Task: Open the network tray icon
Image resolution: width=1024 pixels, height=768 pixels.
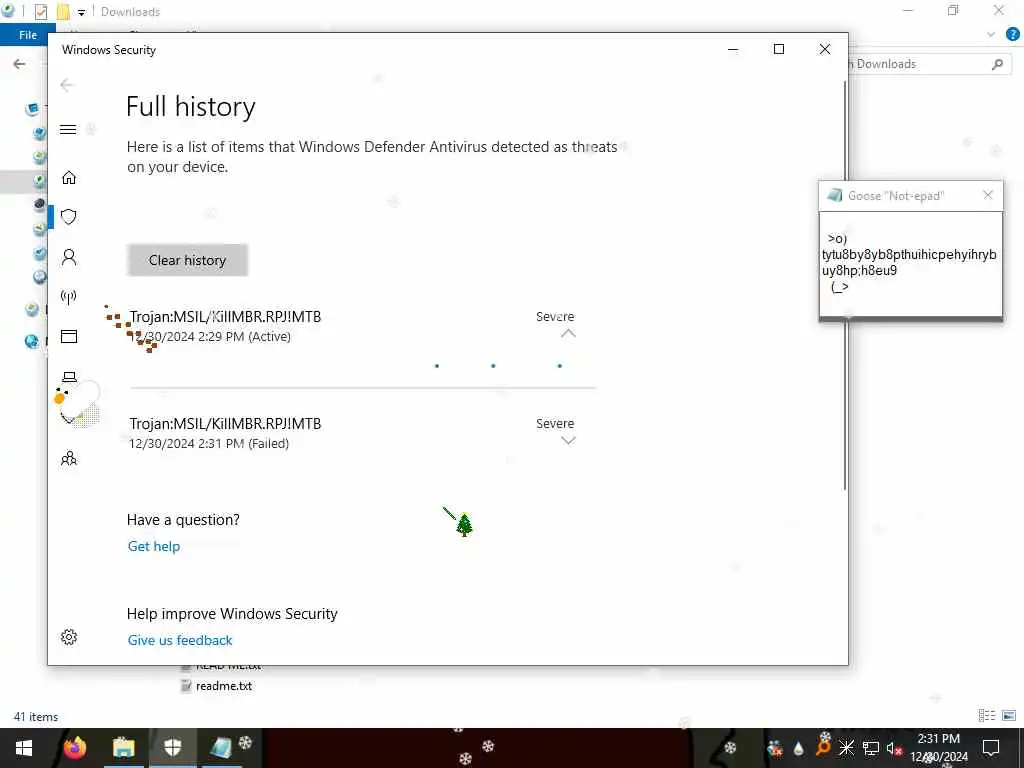Action: [x=871, y=748]
